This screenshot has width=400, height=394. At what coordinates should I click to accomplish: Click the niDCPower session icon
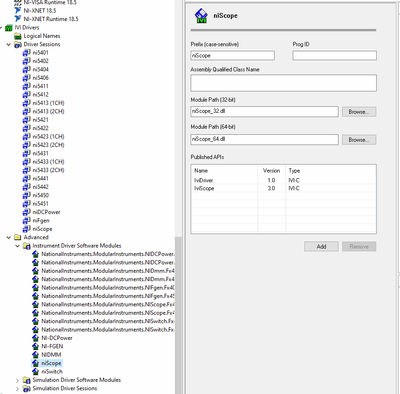tap(27, 212)
